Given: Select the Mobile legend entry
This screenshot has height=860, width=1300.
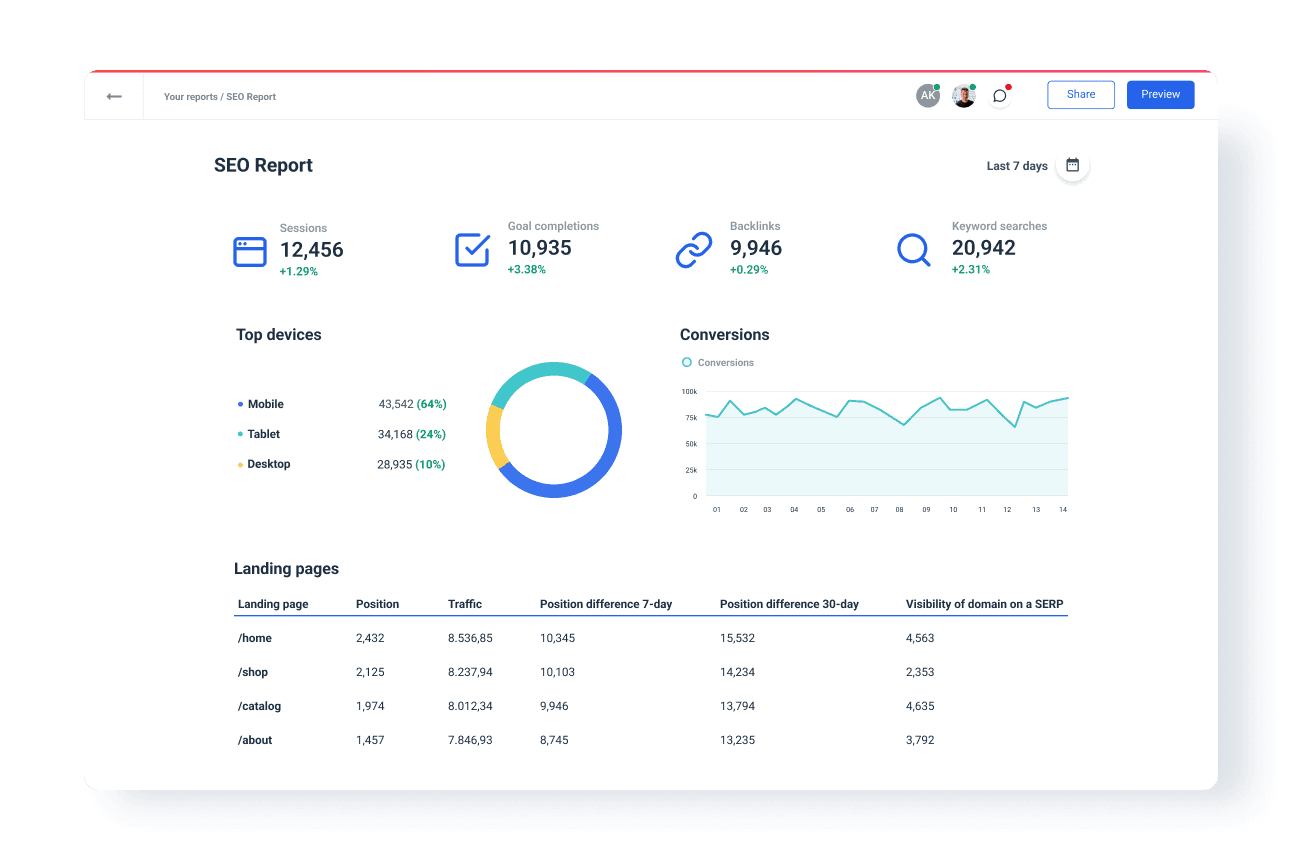Looking at the screenshot, I should (261, 404).
